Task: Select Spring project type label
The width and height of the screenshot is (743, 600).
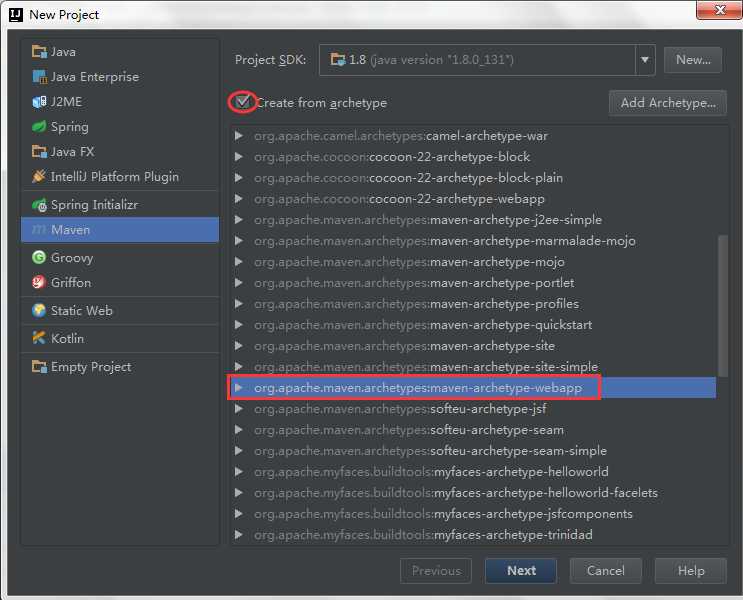Action: pyautogui.click(x=70, y=127)
